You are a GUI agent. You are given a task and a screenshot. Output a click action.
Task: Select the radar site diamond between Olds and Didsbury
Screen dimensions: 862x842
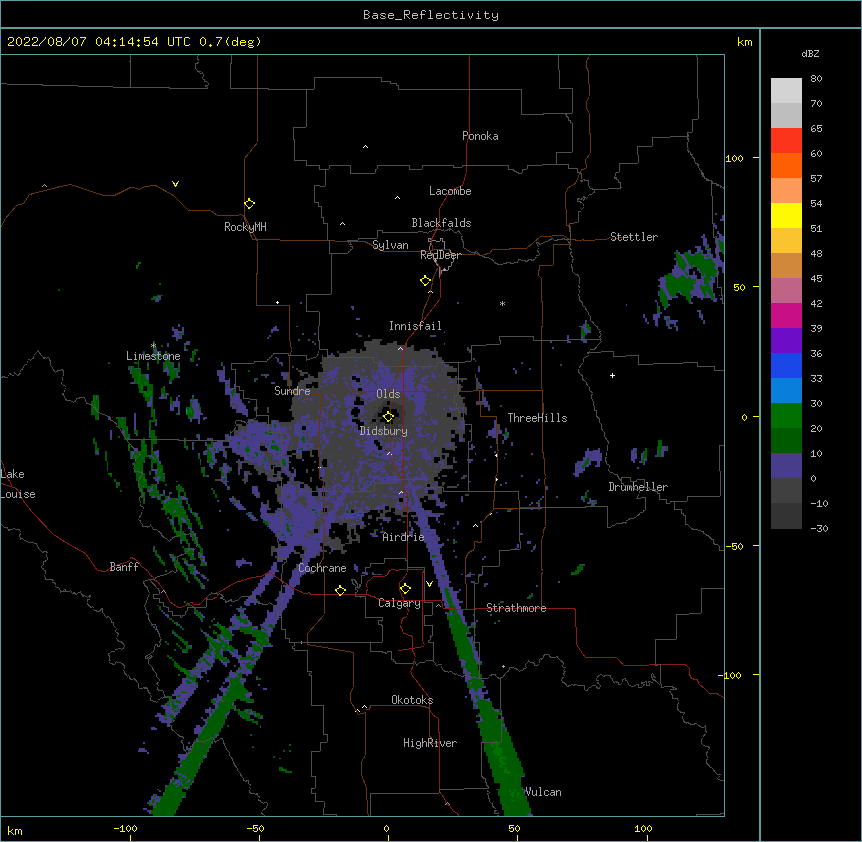(388, 416)
